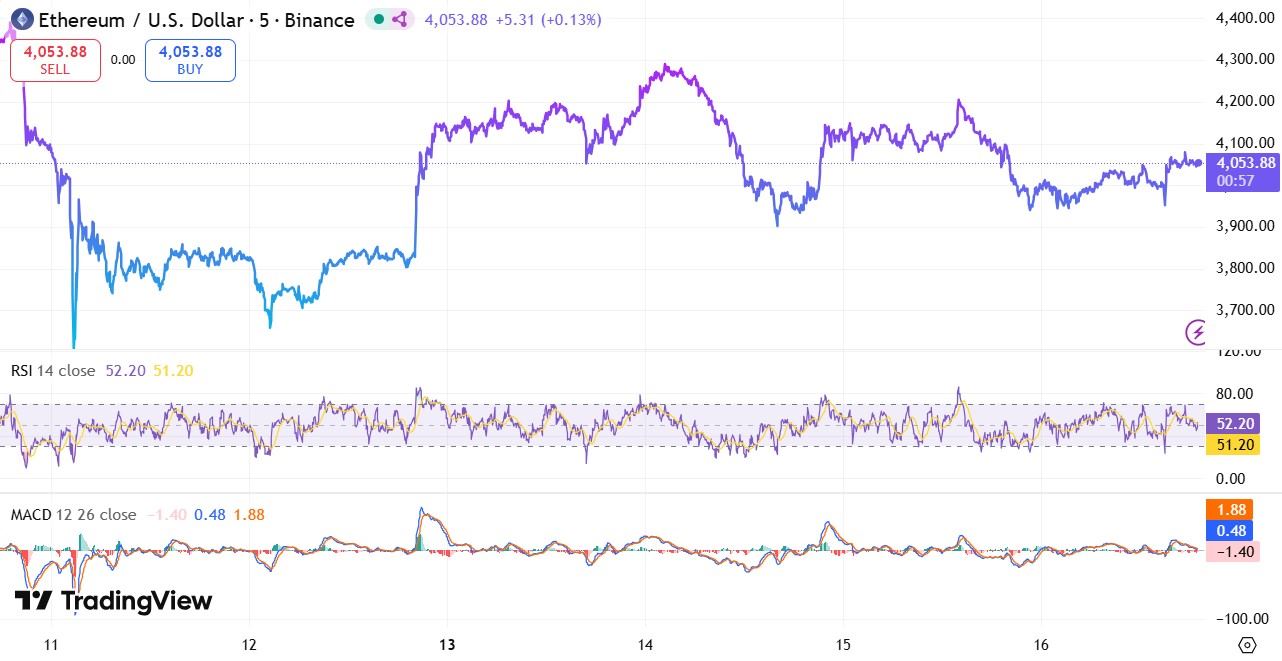Screen dimensions: 1282x661
Task: Click the purple connected-nodes data icon
Action: pos(399,19)
